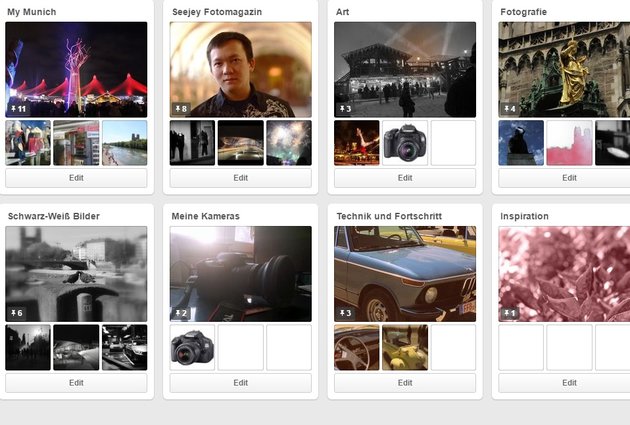630x425 pixels.
Task: Open Art board grayscale building cover image
Action: pyautogui.click(x=405, y=69)
